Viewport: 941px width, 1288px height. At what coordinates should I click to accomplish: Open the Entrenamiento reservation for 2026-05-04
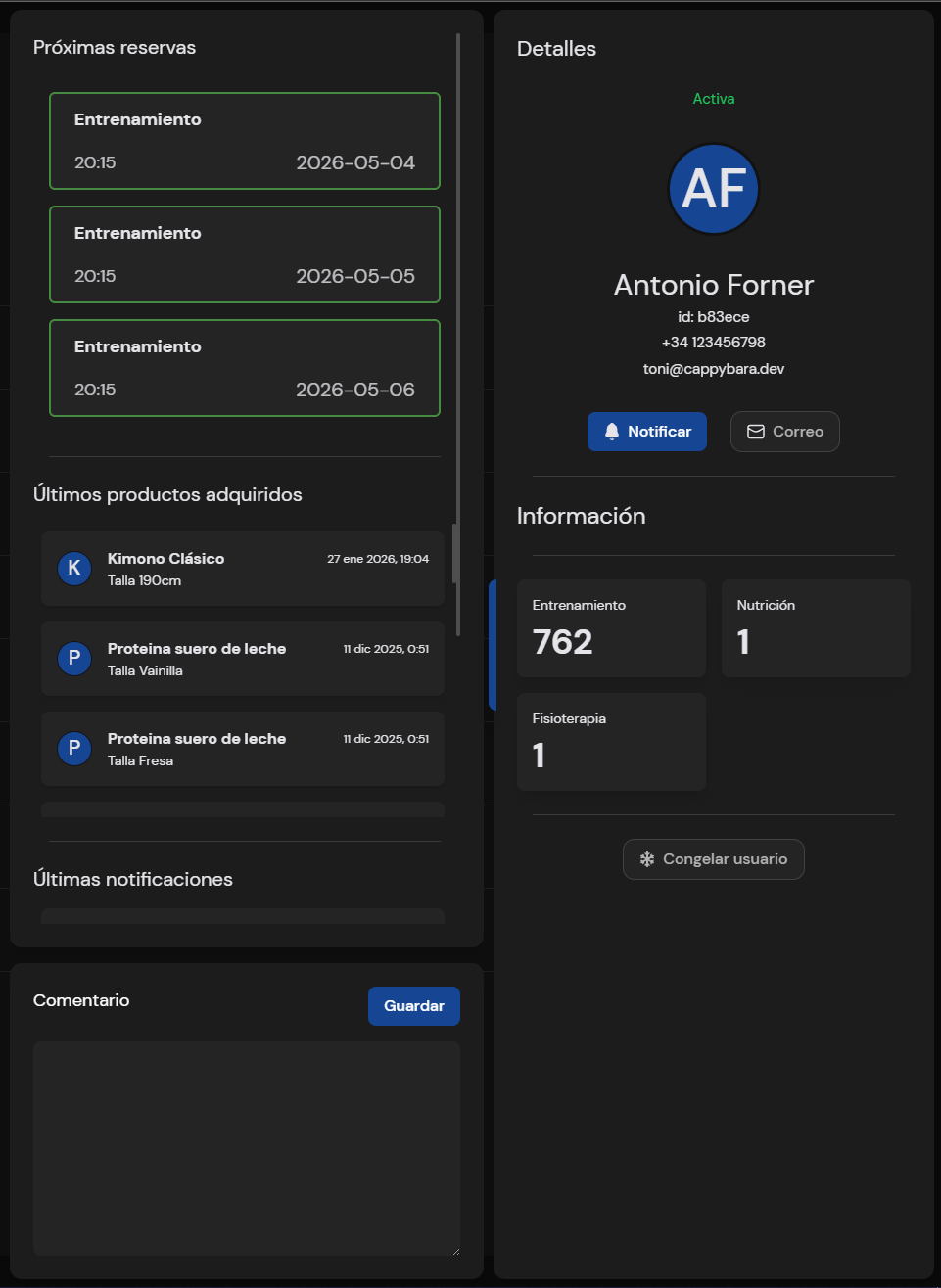pyautogui.click(x=245, y=141)
